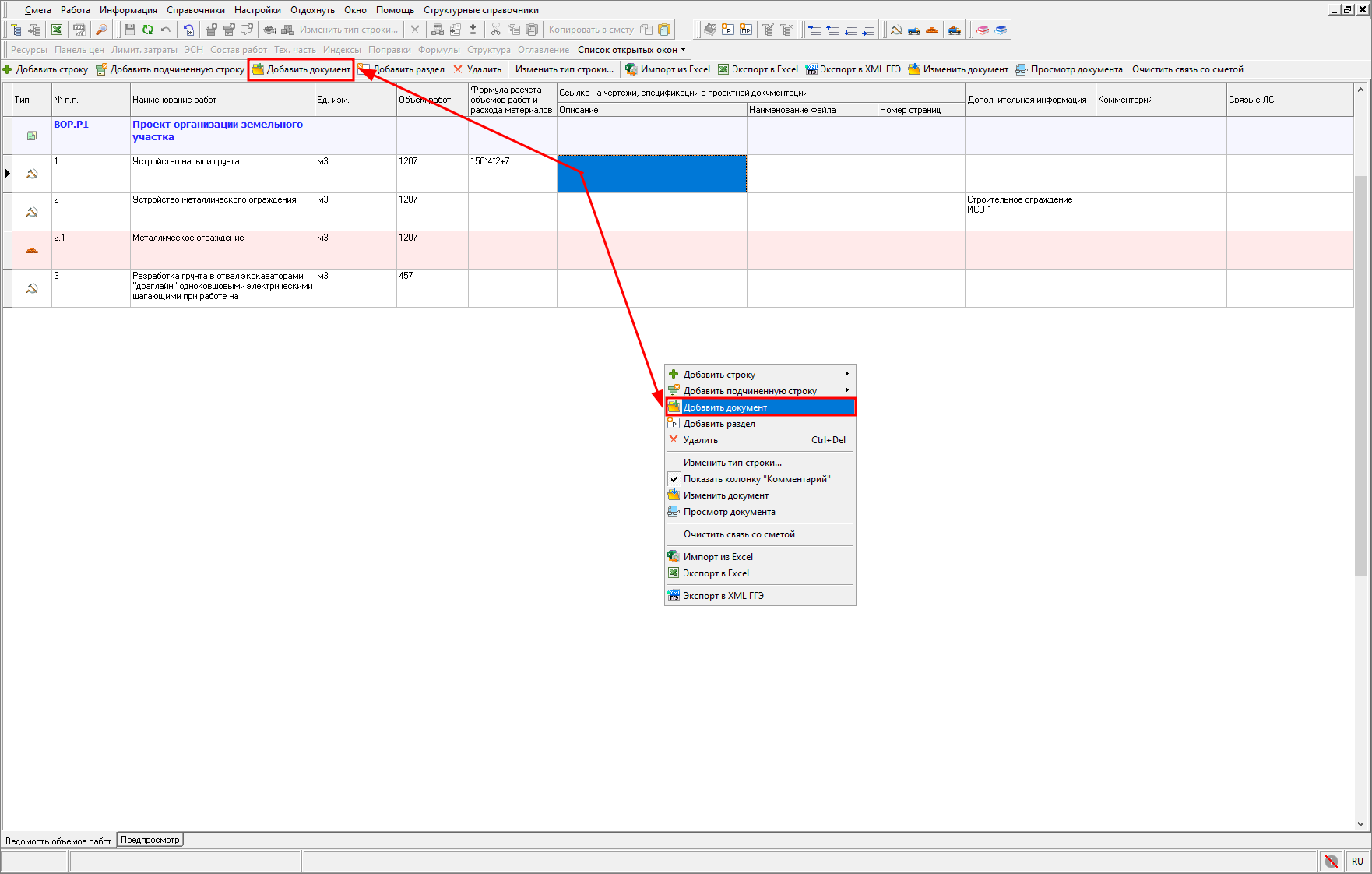1372x874 pixels.
Task: Open the 'Справочники' menu
Action: (x=195, y=10)
